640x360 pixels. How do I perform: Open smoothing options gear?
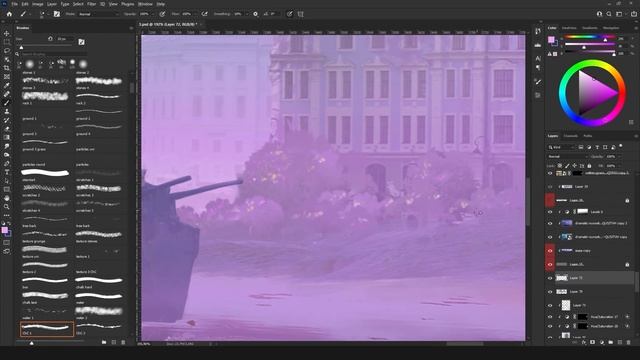(256, 14)
